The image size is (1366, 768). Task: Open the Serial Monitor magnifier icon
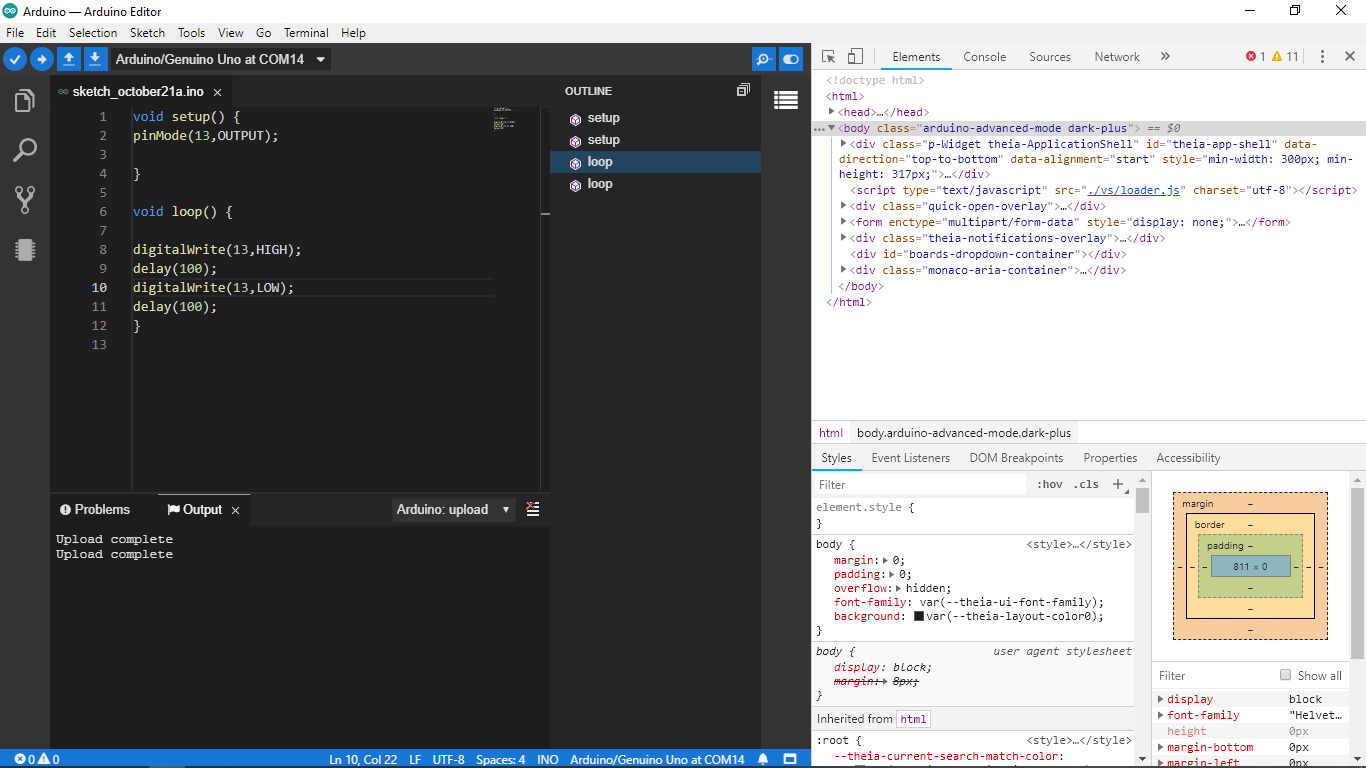click(763, 59)
